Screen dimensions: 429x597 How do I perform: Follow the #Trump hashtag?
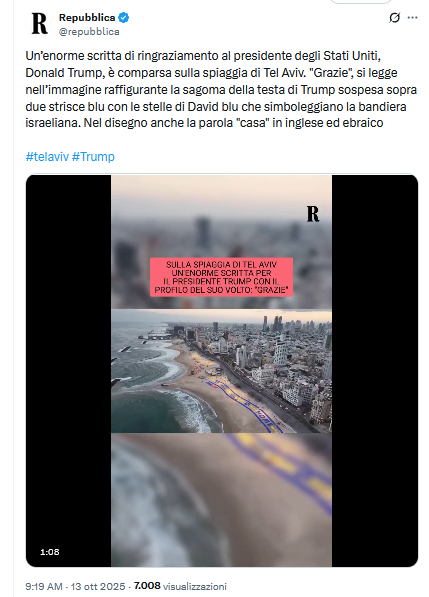coord(93,156)
